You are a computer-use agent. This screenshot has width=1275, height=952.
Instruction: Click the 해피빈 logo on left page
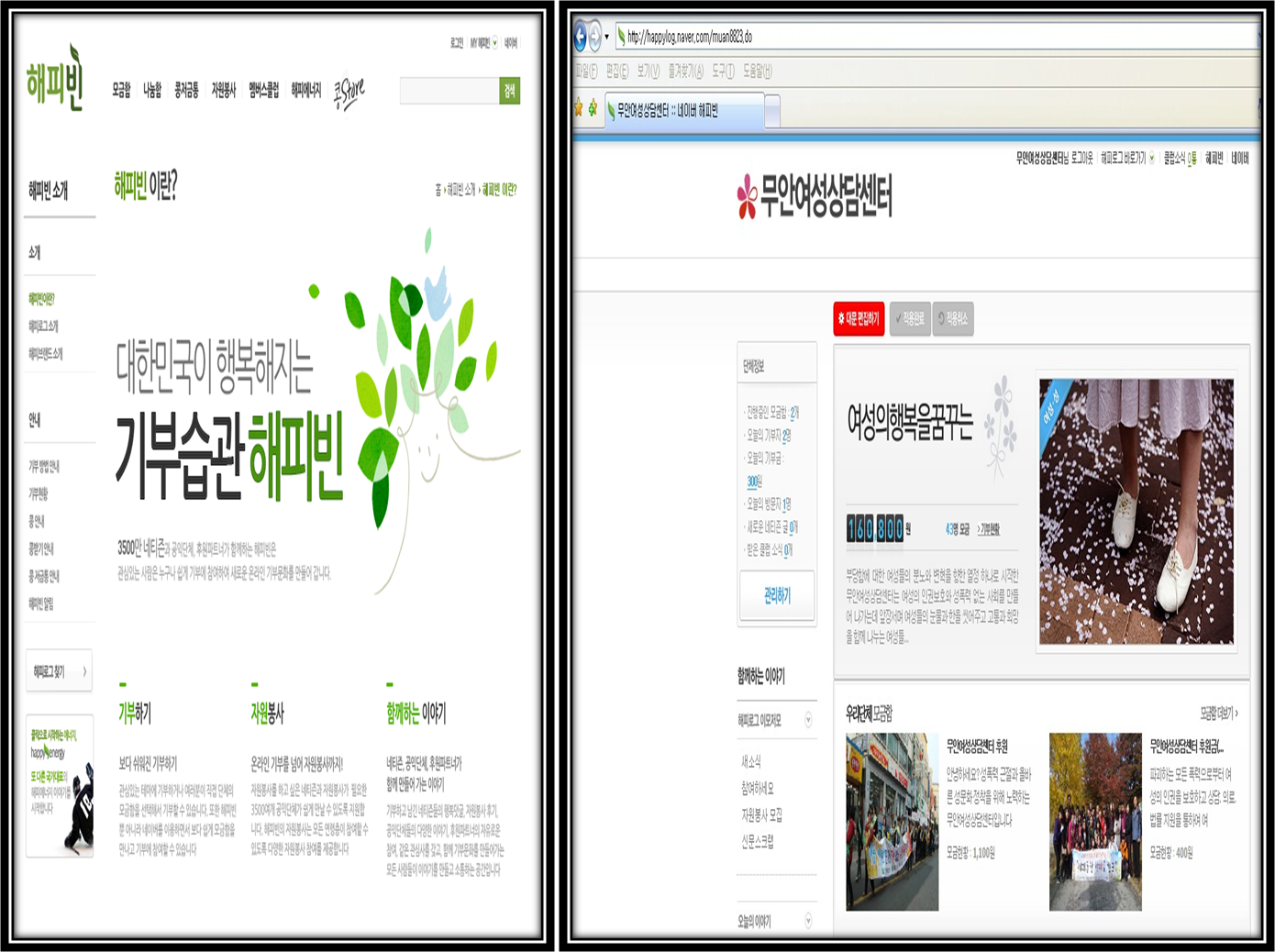(x=55, y=79)
